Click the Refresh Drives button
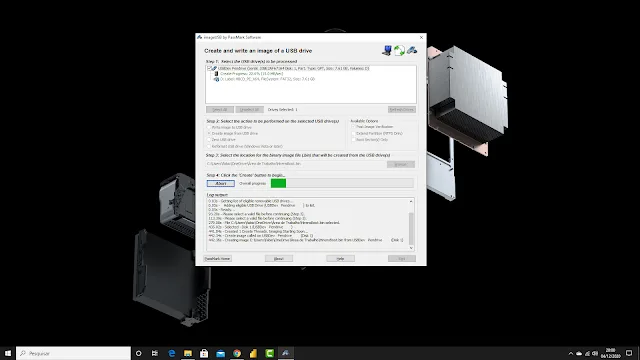This screenshot has width=640, height=360. pos(402,109)
